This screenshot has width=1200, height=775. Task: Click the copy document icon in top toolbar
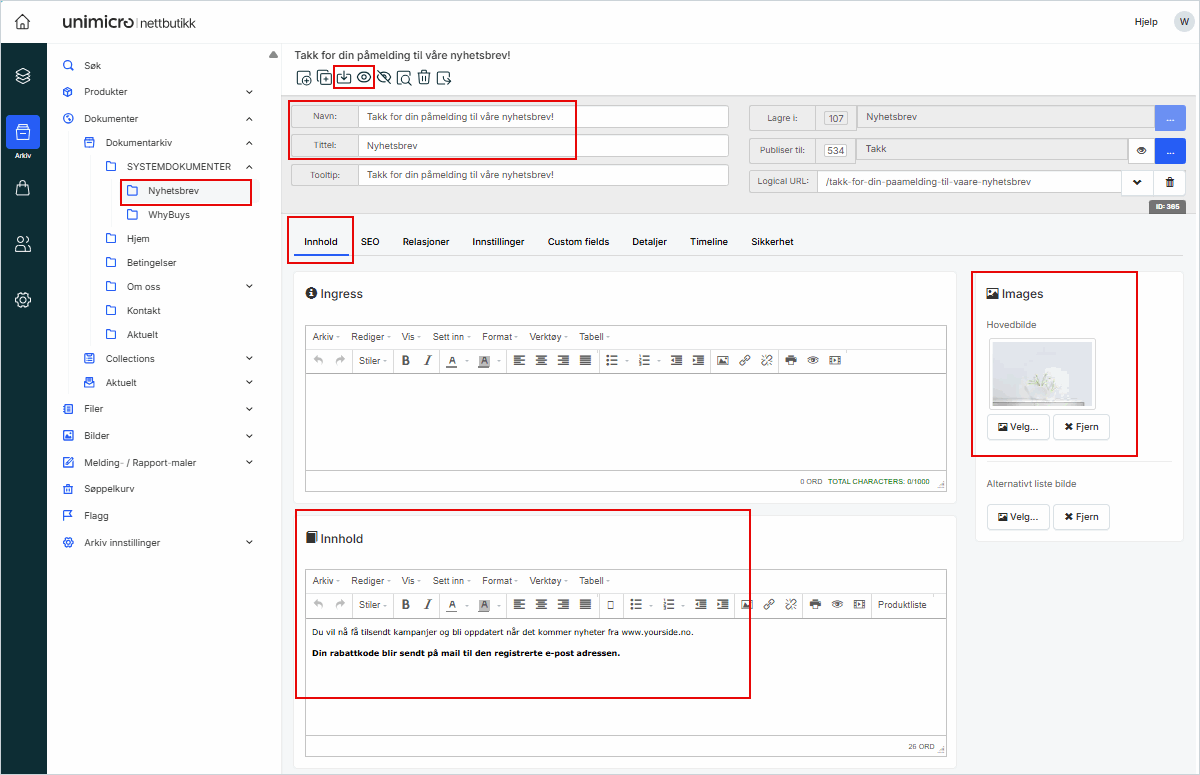324,78
